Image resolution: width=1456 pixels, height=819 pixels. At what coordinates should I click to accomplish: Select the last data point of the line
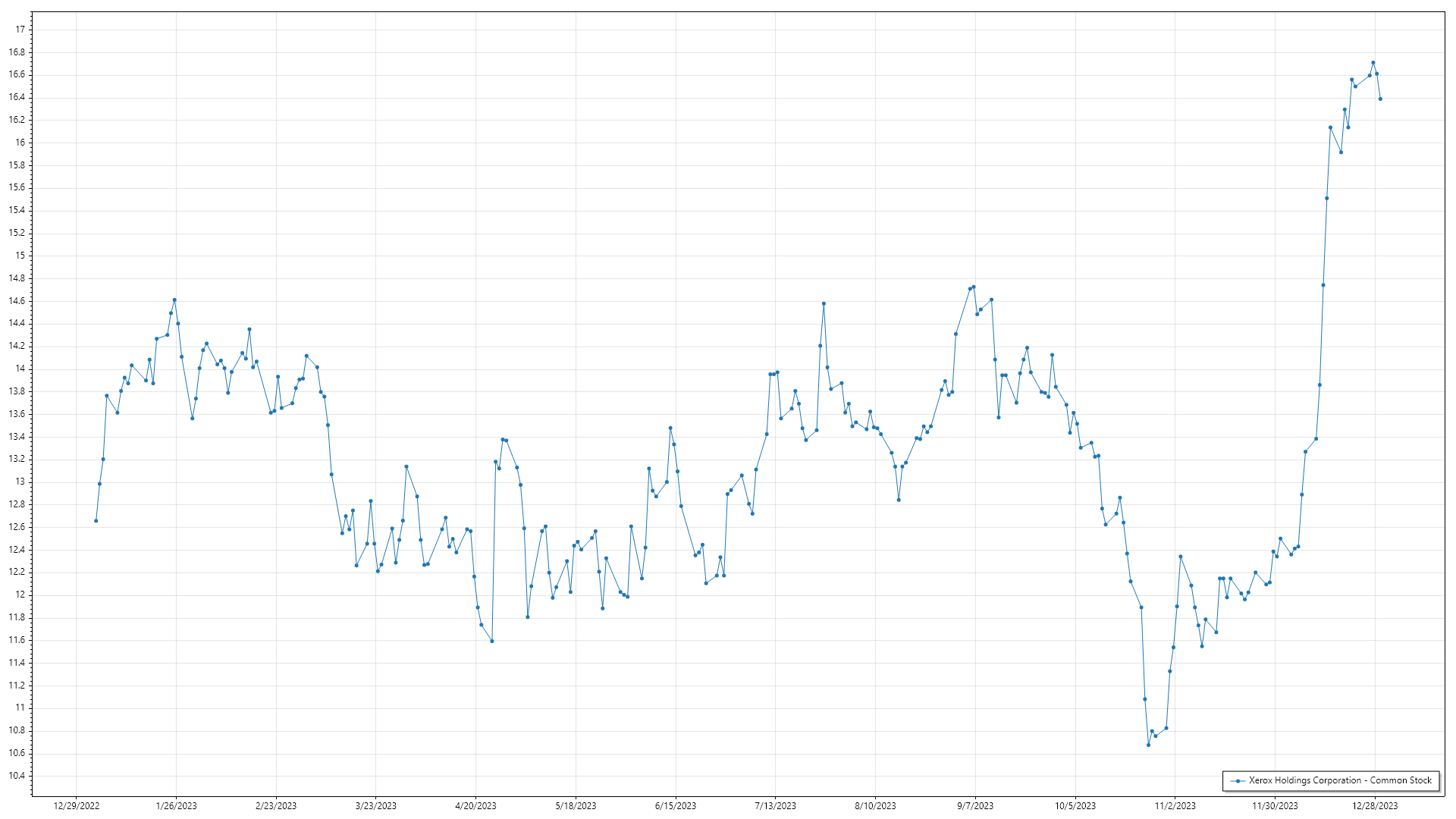(1380, 99)
